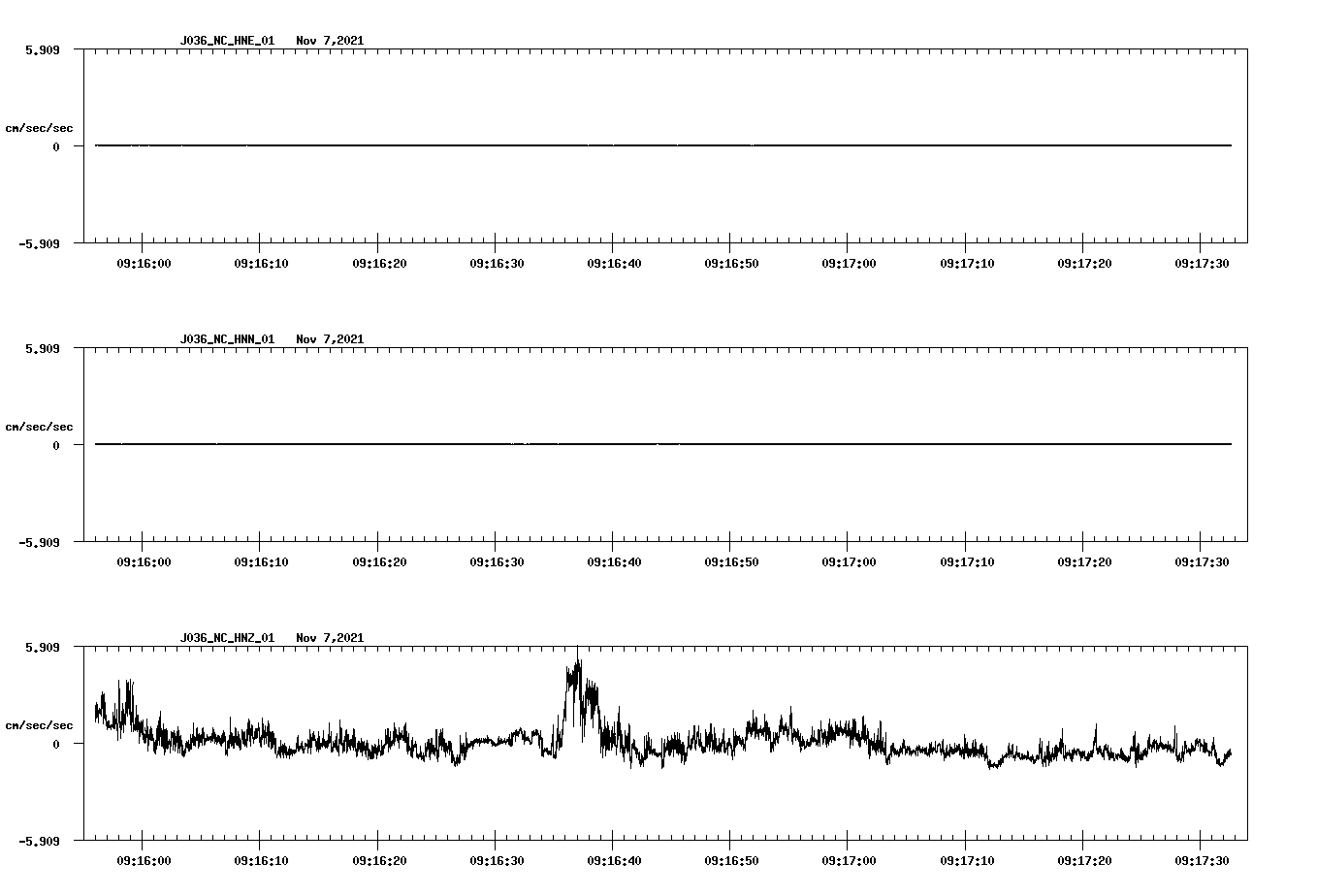1317x896 pixels.
Task: Click 09:17:30 time label under HNN plot
Action: [x=1202, y=562]
